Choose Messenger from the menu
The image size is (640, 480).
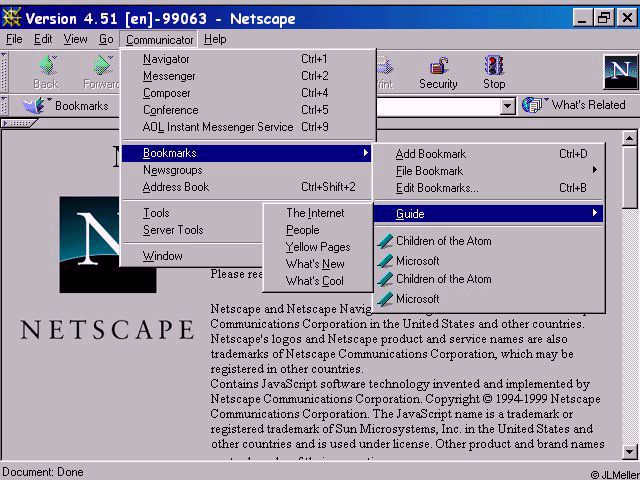(248, 76)
